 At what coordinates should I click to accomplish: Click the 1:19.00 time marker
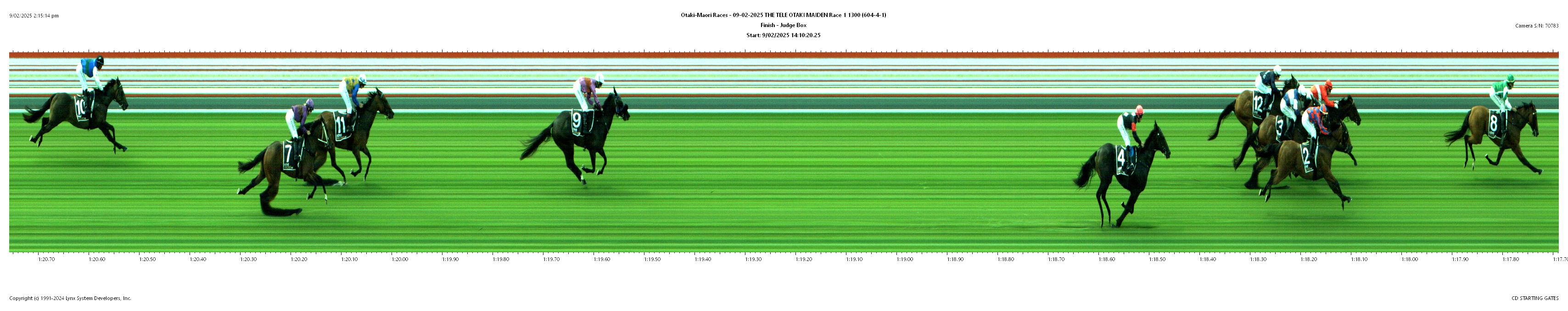tap(905, 259)
